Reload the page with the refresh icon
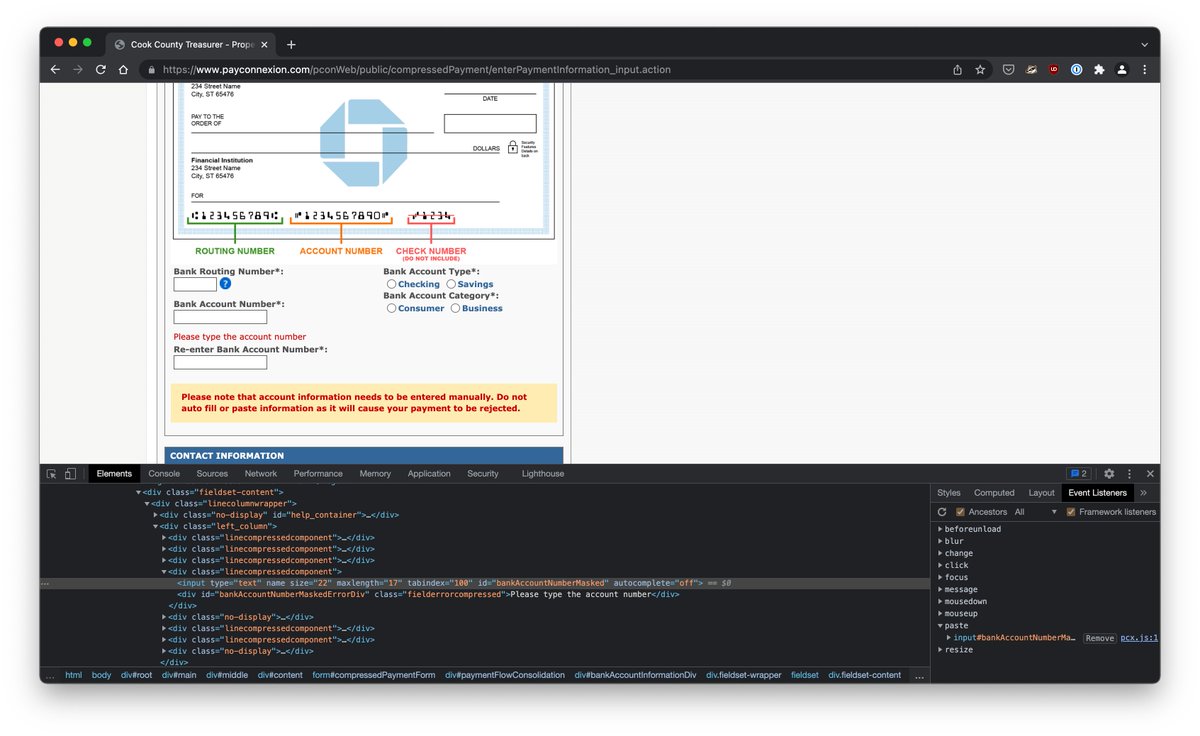 click(100, 70)
